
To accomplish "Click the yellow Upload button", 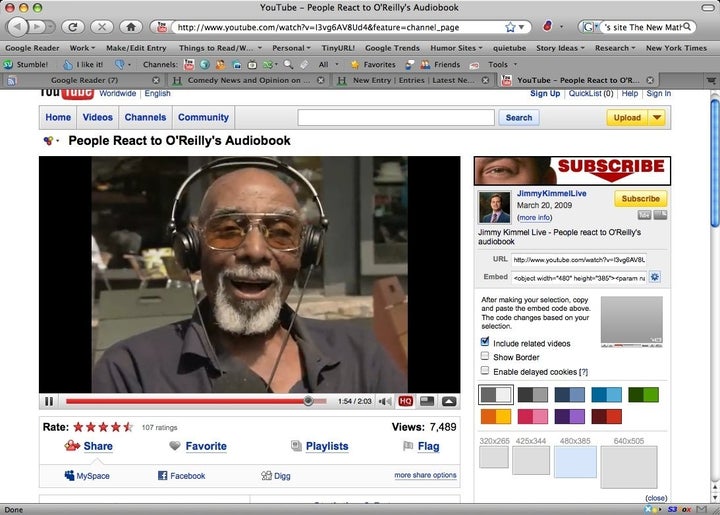I will tap(627, 118).
